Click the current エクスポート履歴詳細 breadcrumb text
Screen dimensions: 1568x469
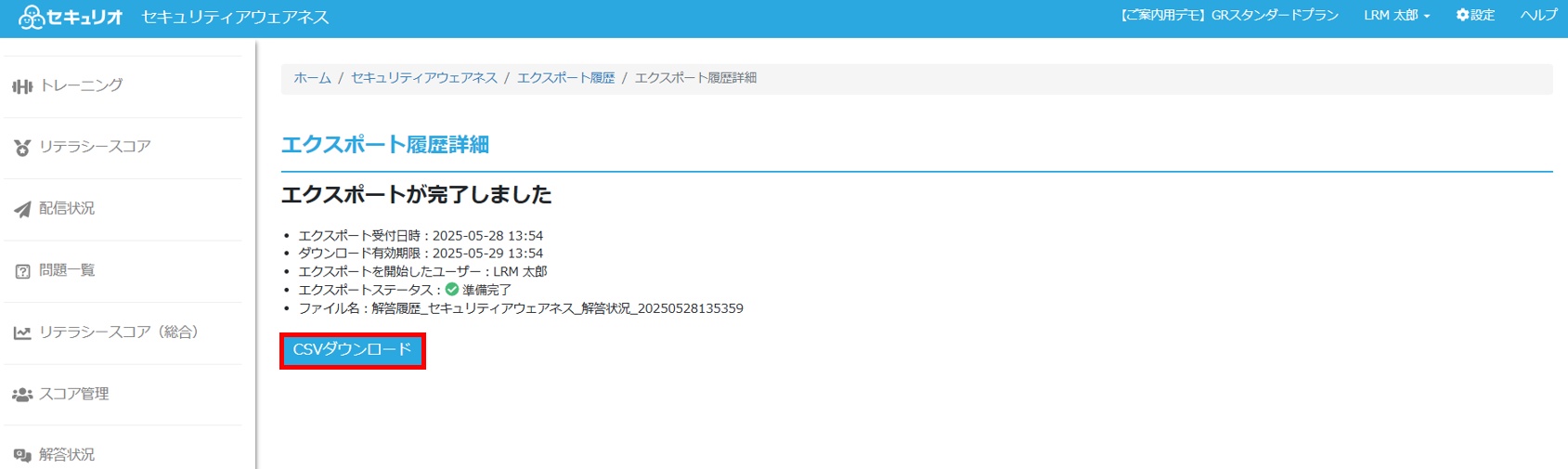coord(695,78)
